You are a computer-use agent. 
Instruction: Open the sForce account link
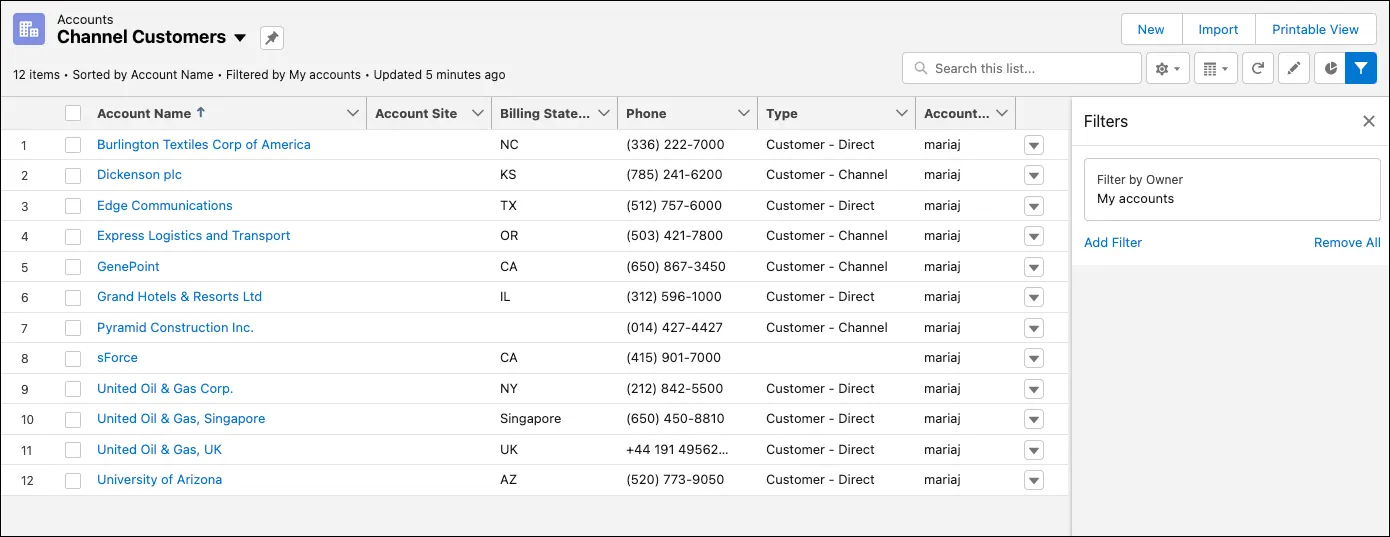click(117, 358)
